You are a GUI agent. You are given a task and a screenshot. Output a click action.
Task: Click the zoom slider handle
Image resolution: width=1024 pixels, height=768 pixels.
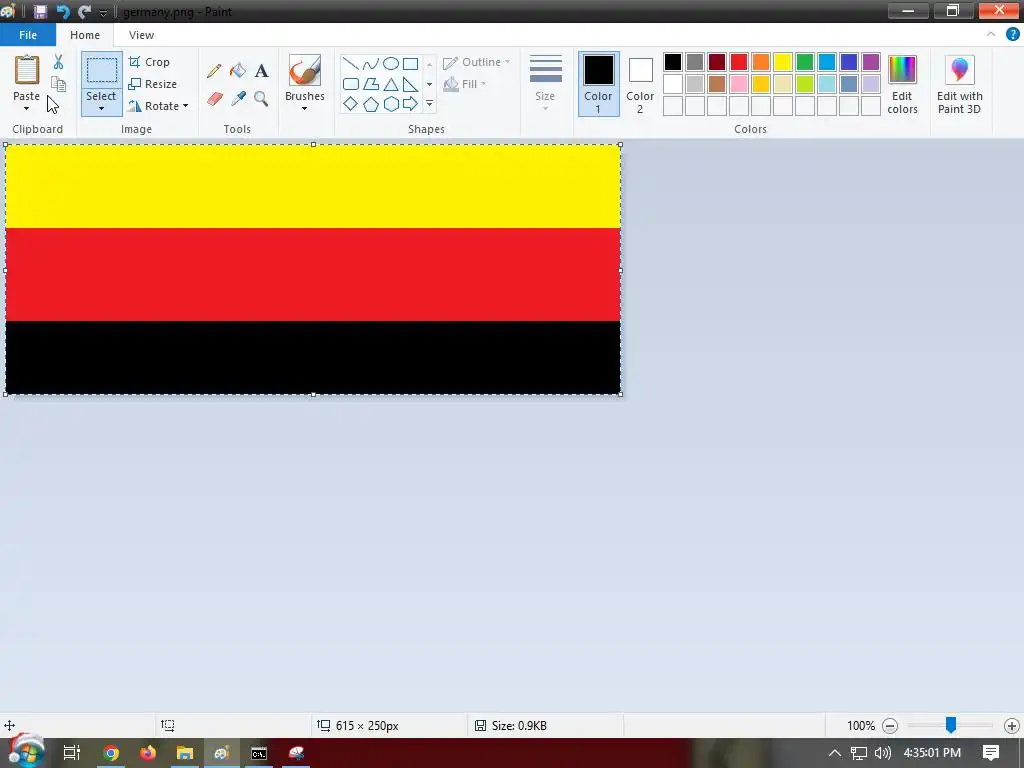pos(951,725)
